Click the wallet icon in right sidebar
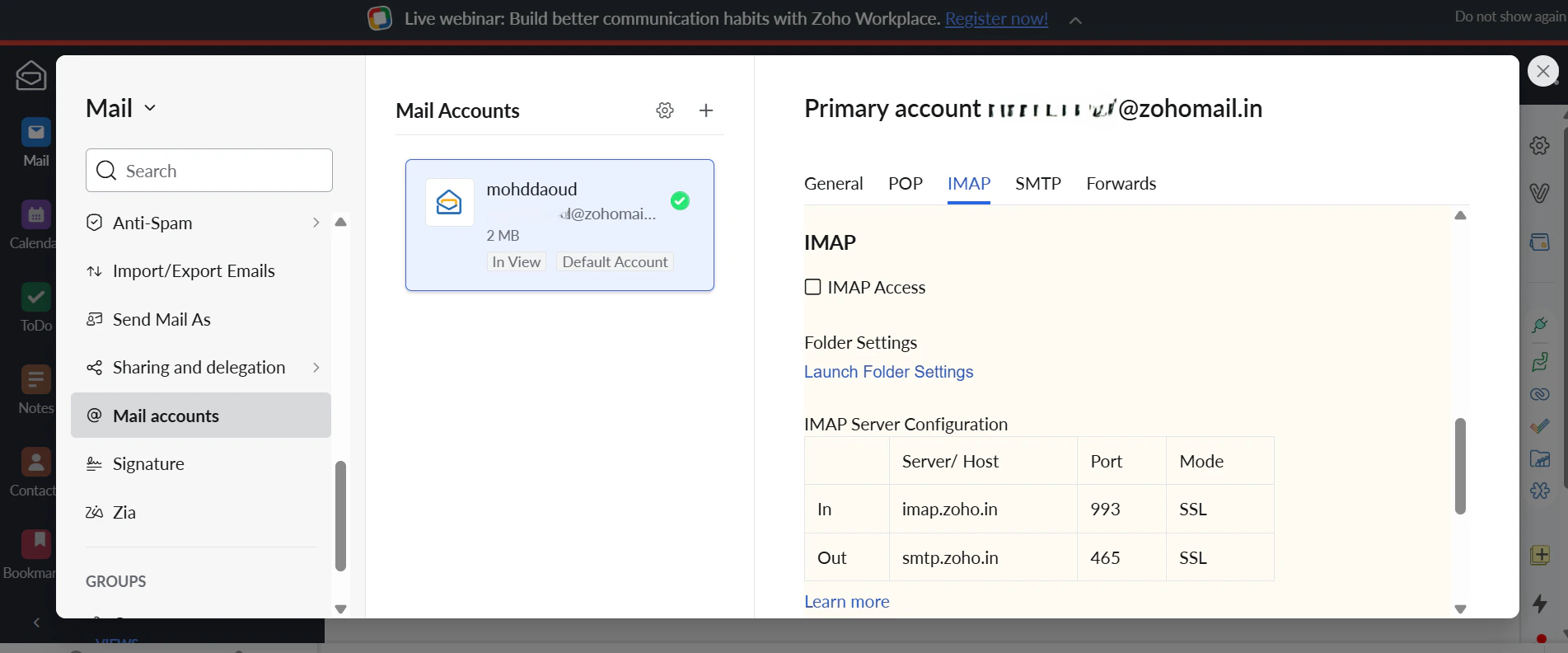The height and width of the screenshot is (653, 1568). (x=1540, y=242)
